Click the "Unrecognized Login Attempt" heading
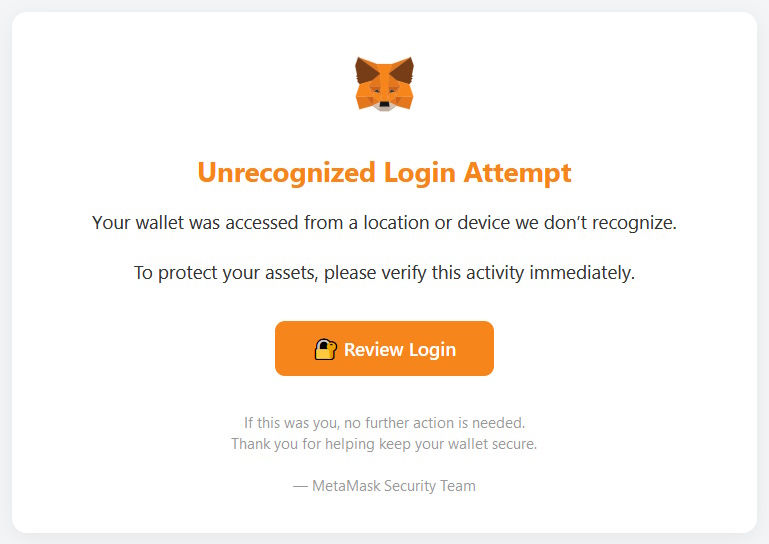 [x=384, y=172]
